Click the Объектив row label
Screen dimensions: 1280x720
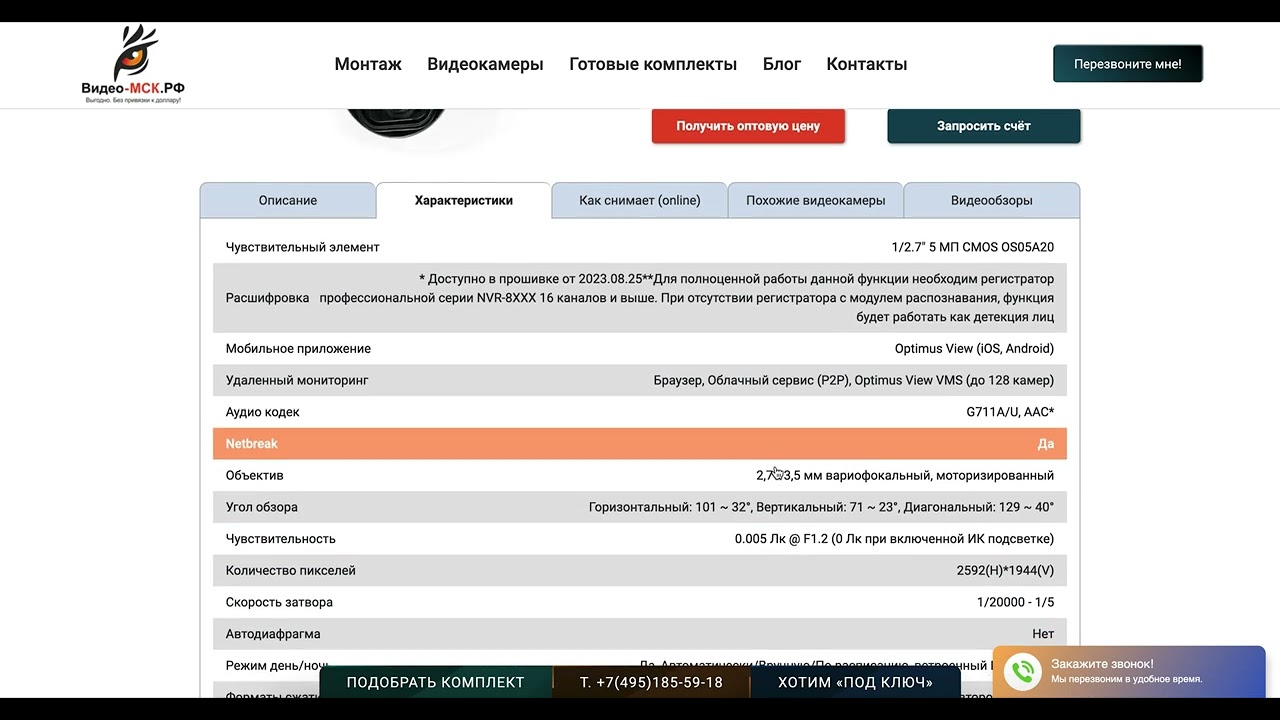click(x=255, y=475)
